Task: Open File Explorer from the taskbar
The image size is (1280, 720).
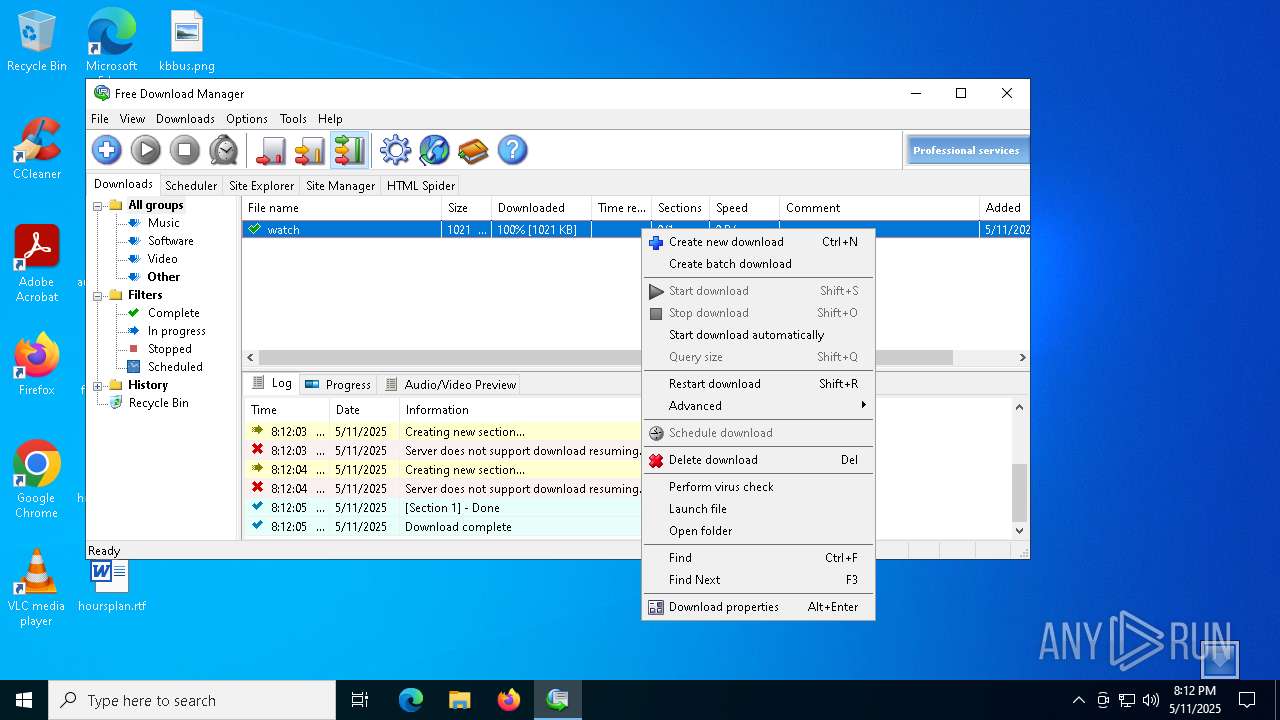Action: click(460, 700)
